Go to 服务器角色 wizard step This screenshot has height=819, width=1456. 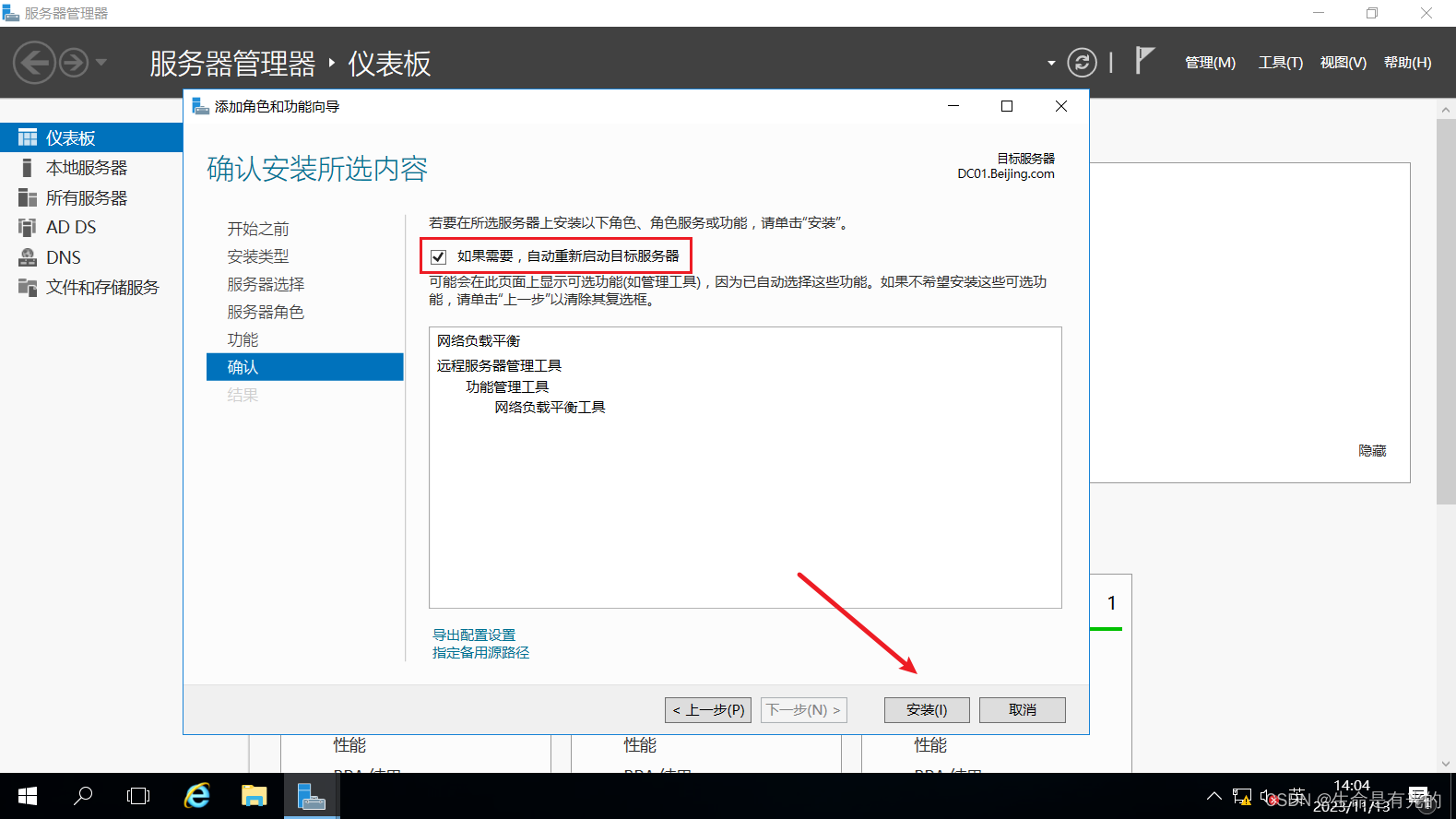(x=266, y=312)
